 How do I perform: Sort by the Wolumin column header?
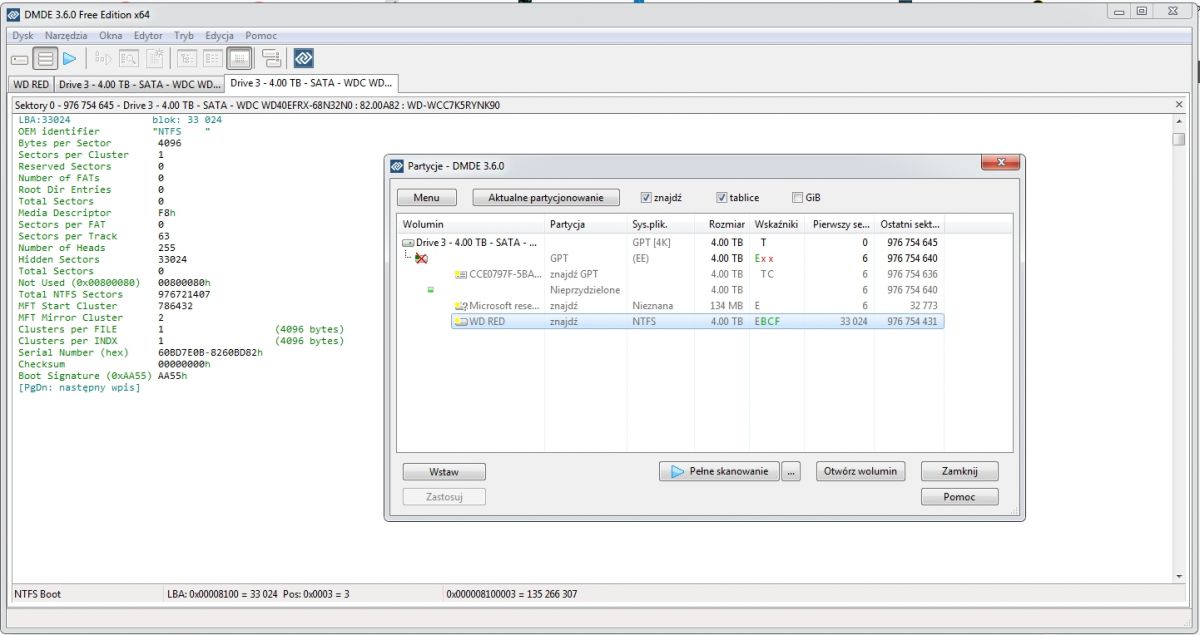click(470, 225)
